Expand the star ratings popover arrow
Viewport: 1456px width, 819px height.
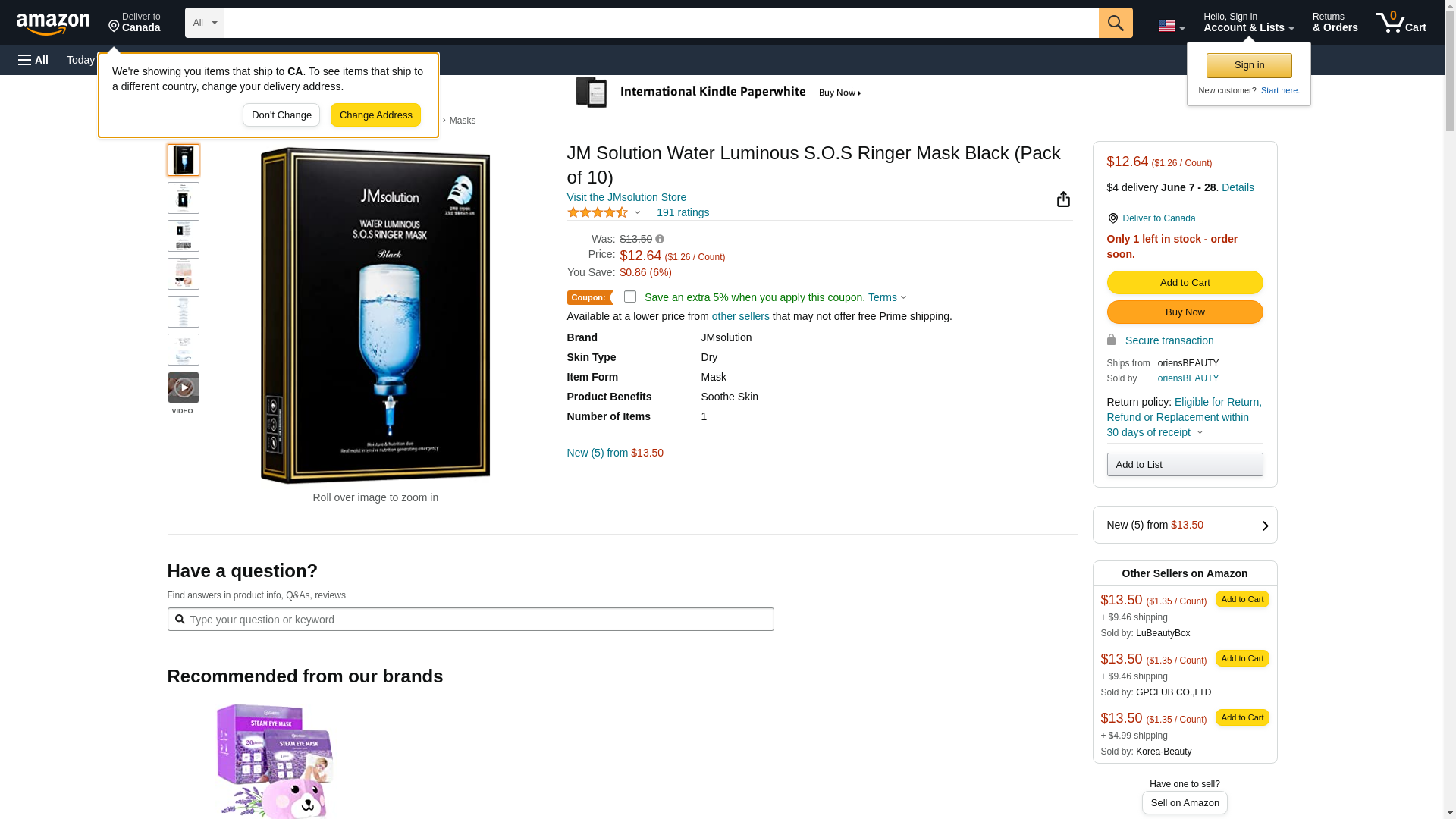[x=637, y=213]
